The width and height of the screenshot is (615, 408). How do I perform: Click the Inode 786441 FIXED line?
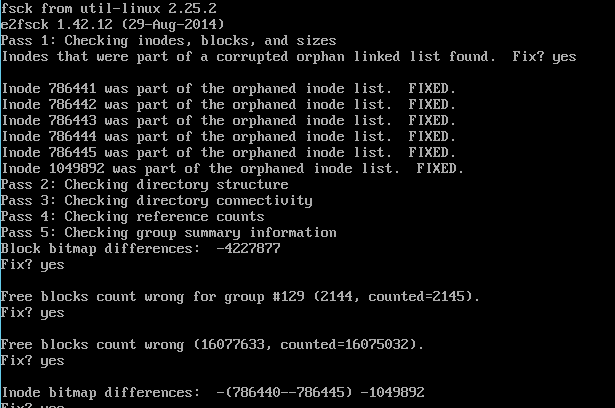pos(229,88)
